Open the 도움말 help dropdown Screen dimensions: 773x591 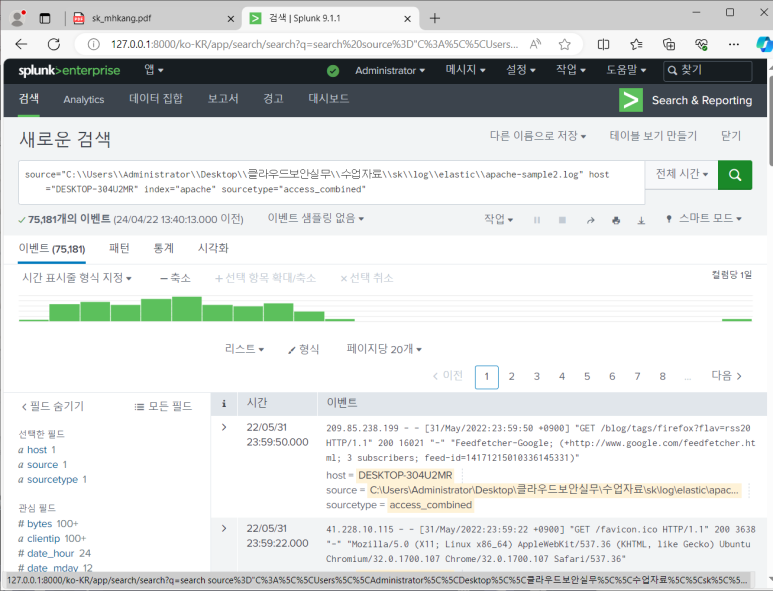(x=626, y=70)
